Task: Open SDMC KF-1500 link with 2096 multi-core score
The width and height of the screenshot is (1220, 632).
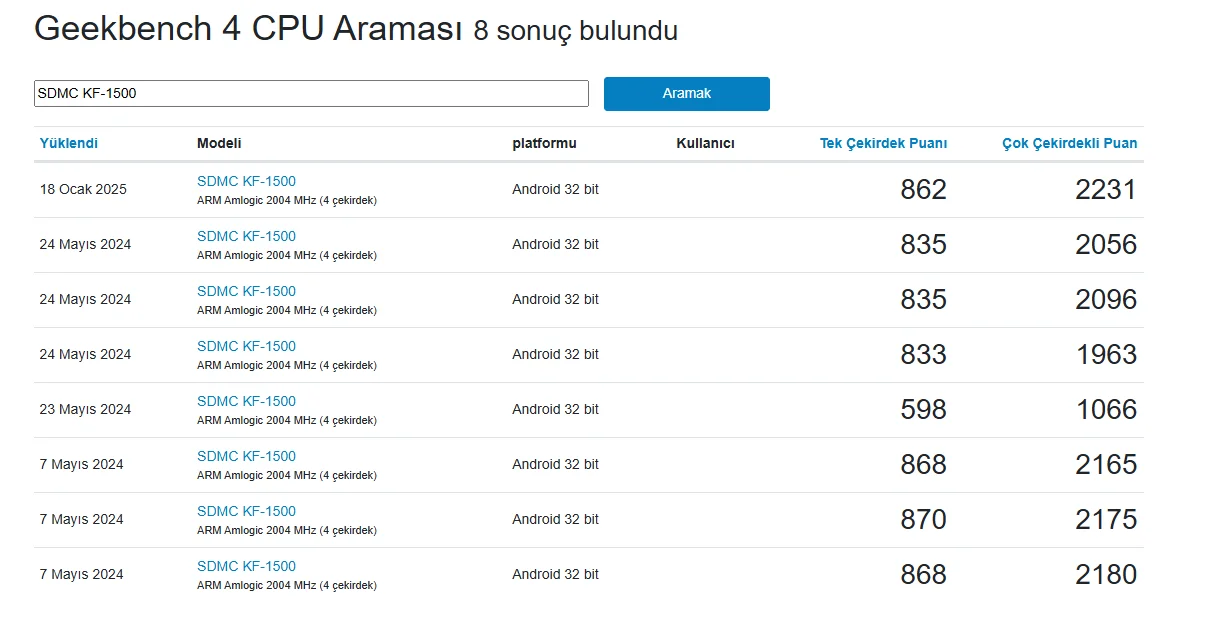Action: pyautogui.click(x=246, y=291)
